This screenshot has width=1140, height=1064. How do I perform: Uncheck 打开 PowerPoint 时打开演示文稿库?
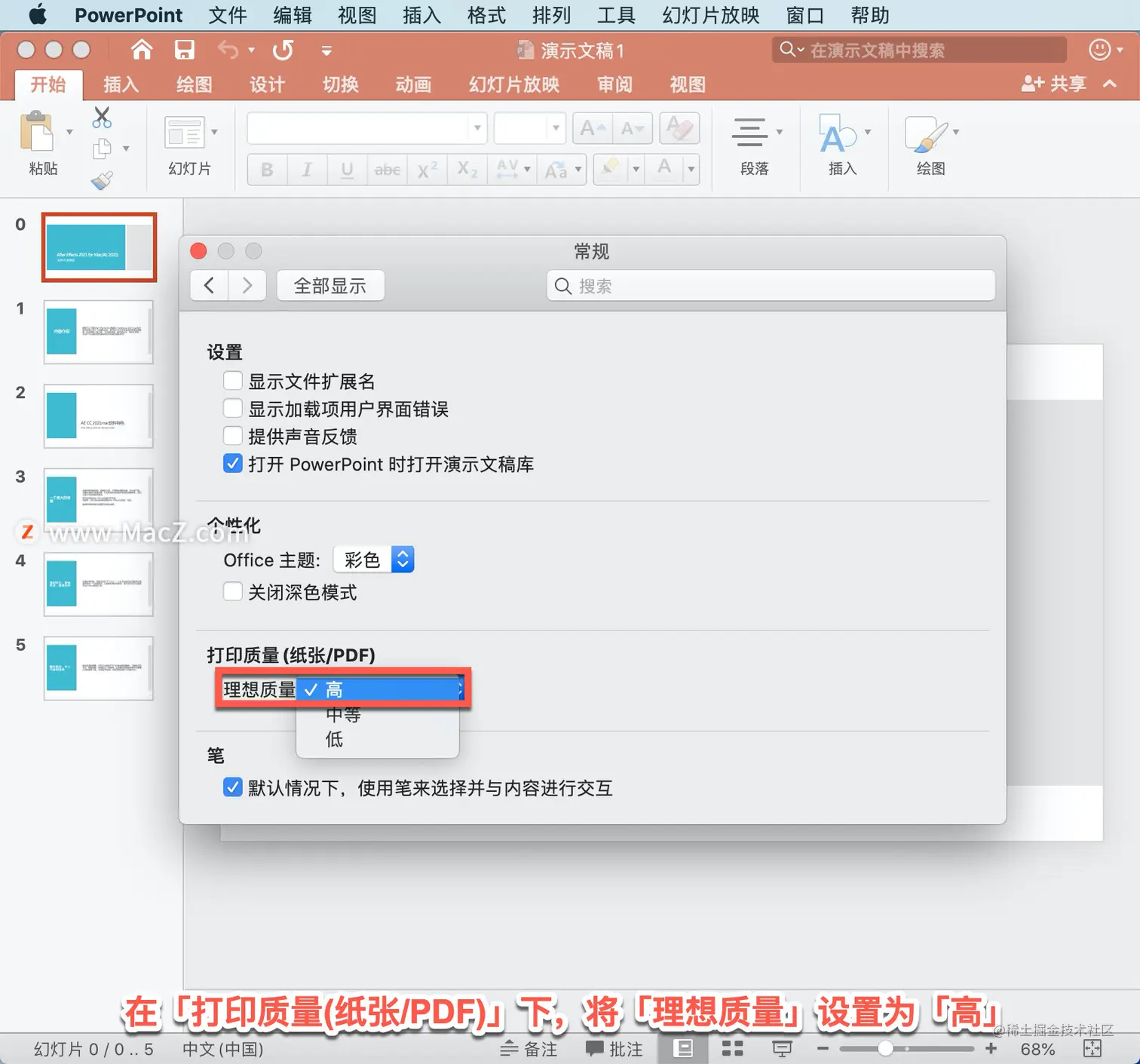(233, 464)
